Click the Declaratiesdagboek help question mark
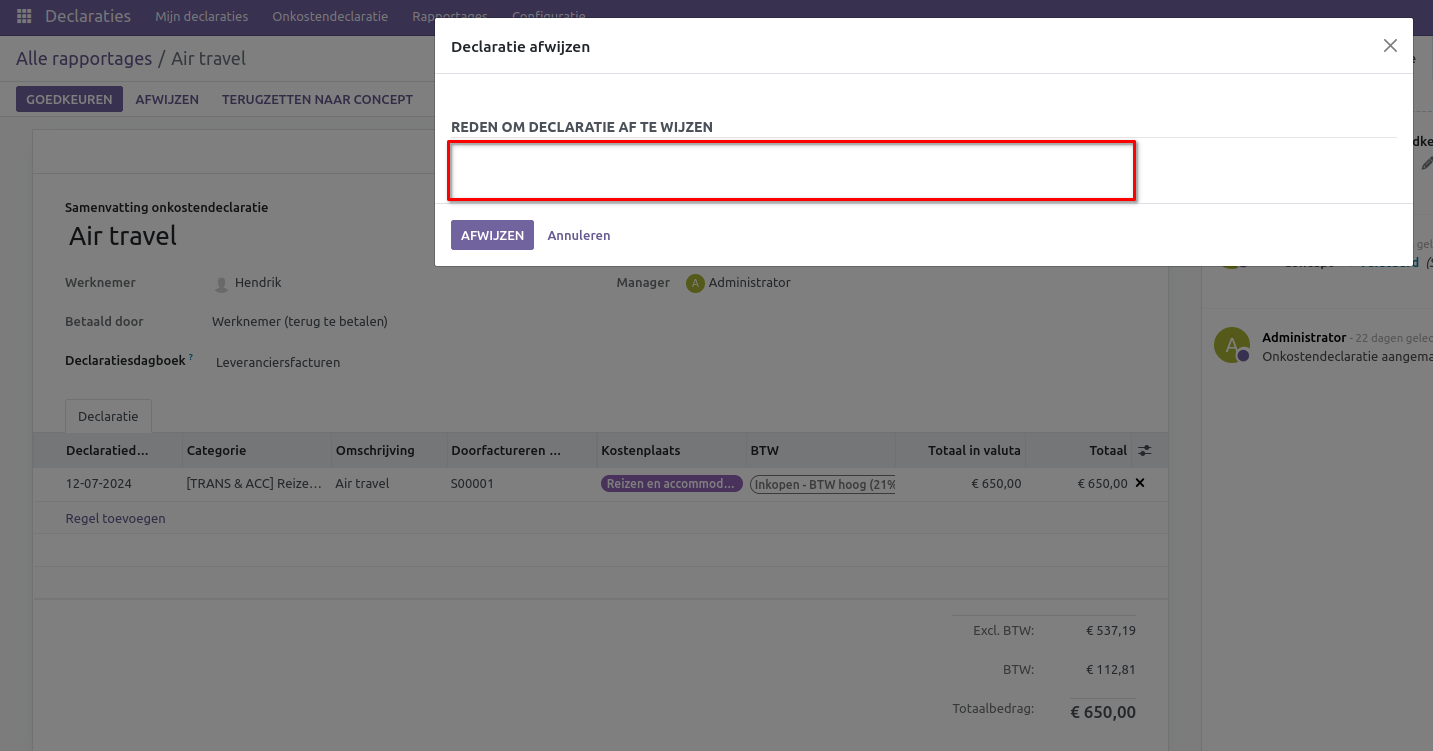This screenshot has width=1433, height=751. 191,357
